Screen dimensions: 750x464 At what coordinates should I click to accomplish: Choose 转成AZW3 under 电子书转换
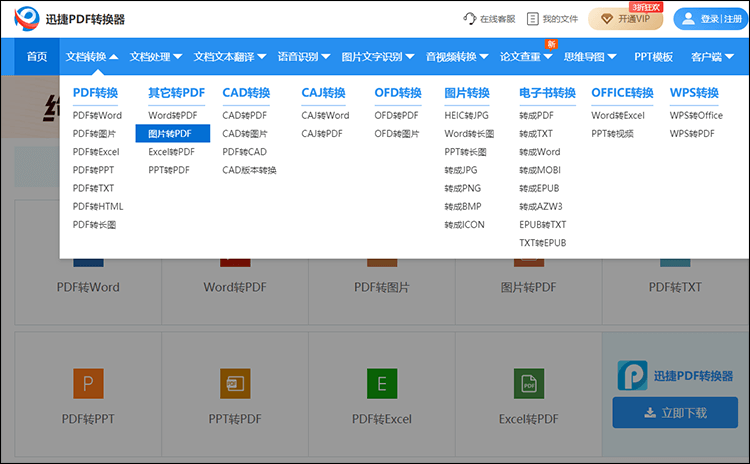click(541, 206)
